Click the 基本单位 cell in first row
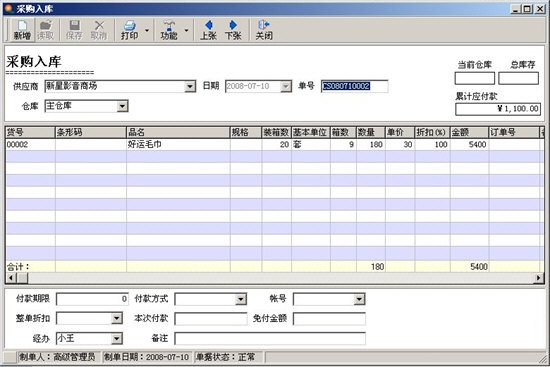550x367 pixels. [310, 145]
